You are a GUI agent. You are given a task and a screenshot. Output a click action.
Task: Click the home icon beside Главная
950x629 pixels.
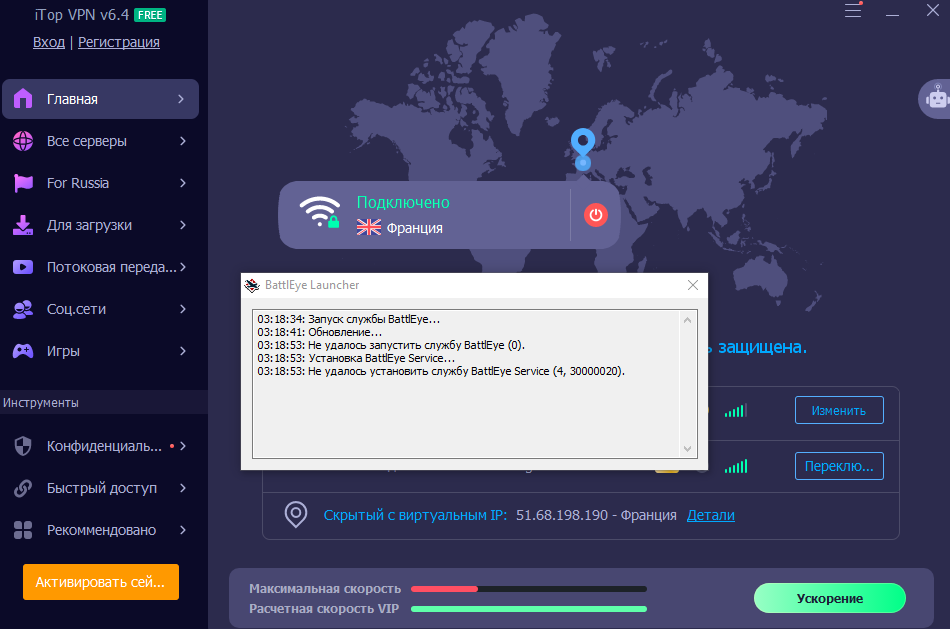23,99
